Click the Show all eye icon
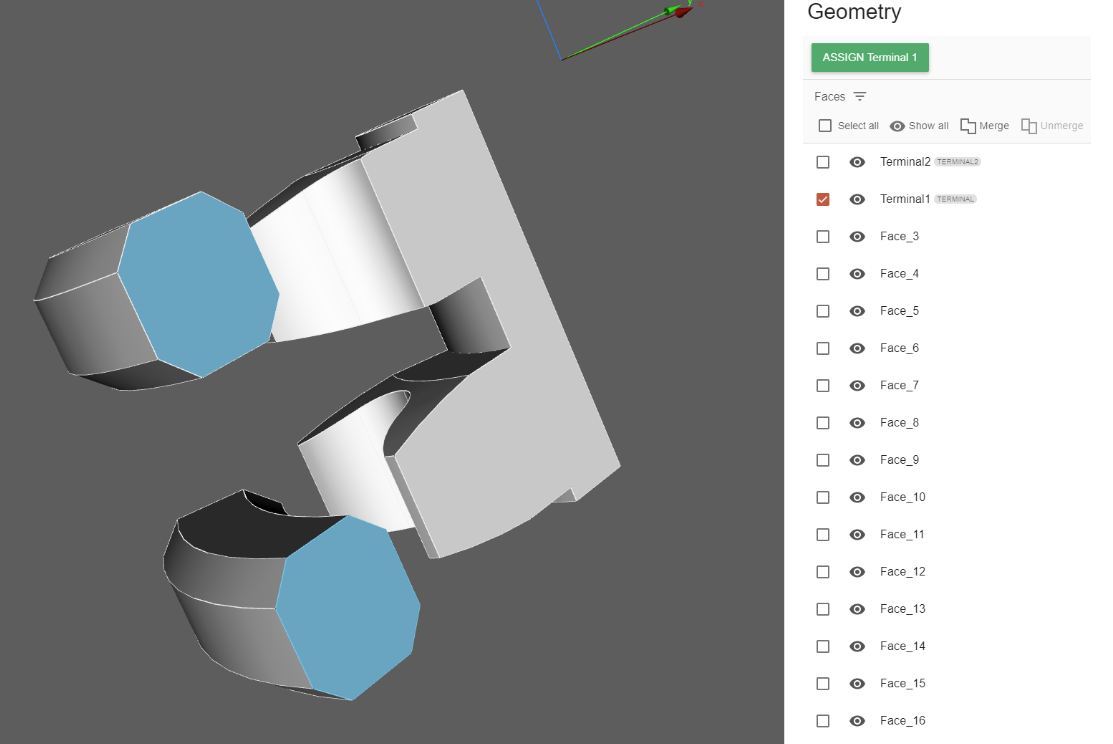 897,126
